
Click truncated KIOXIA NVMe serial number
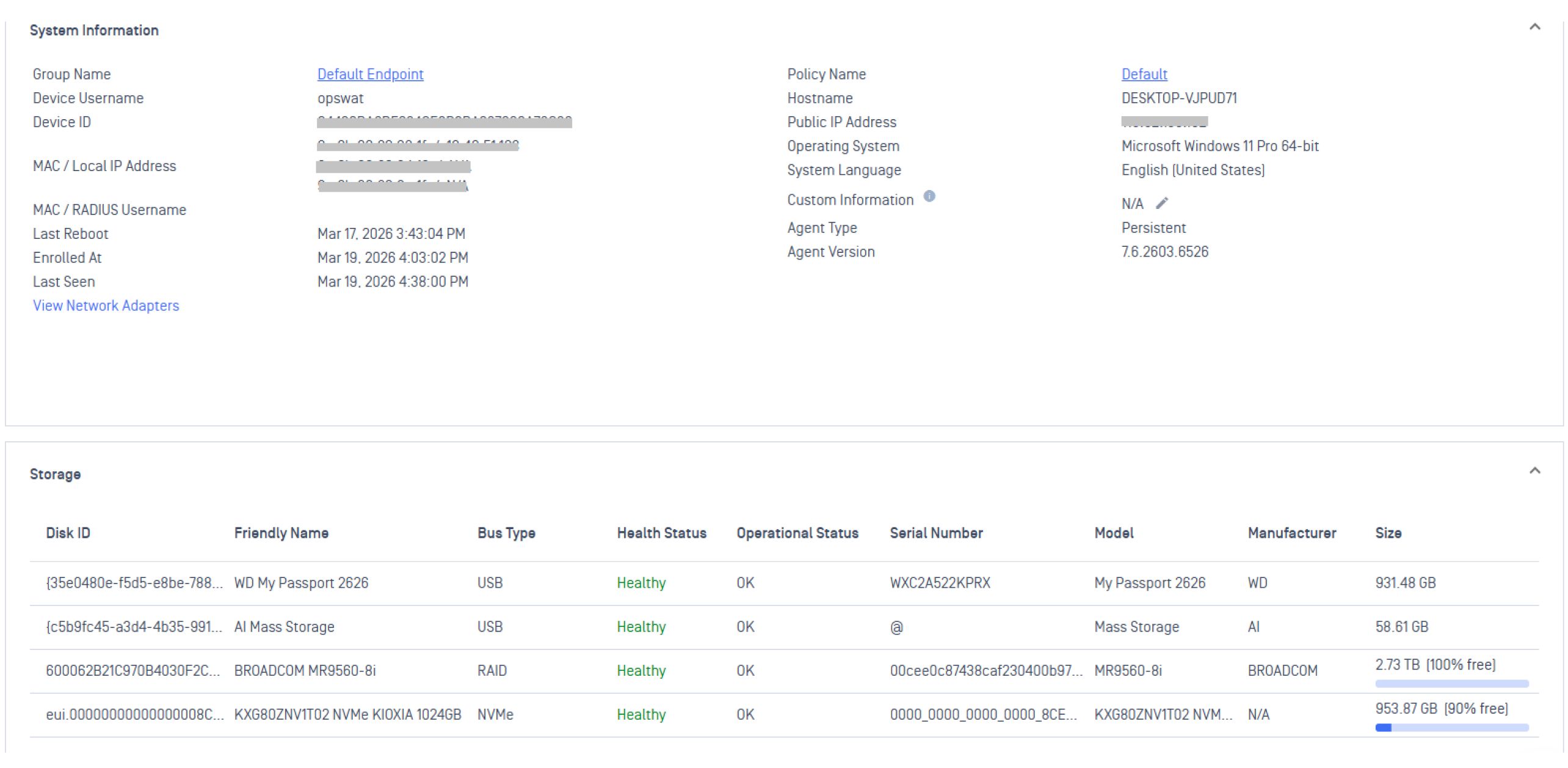point(982,715)
